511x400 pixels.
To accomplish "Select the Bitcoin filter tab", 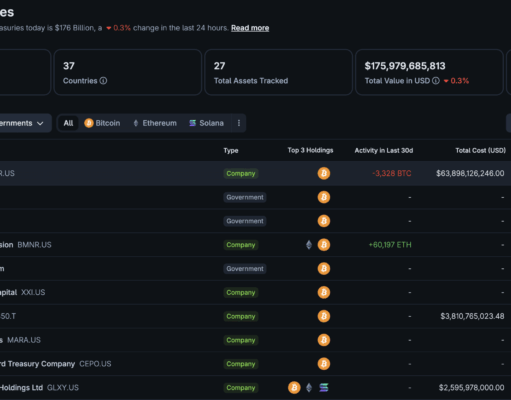I will [x=102, y=123].
